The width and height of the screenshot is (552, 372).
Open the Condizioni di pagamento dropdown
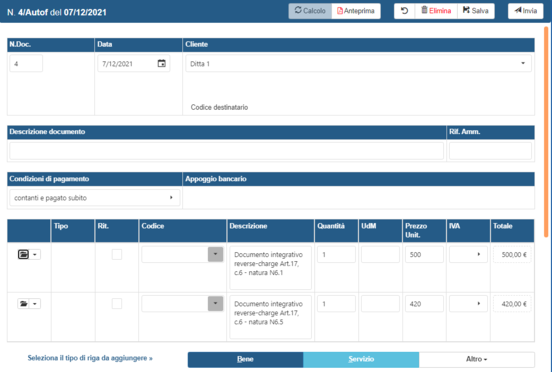(95, 197)
